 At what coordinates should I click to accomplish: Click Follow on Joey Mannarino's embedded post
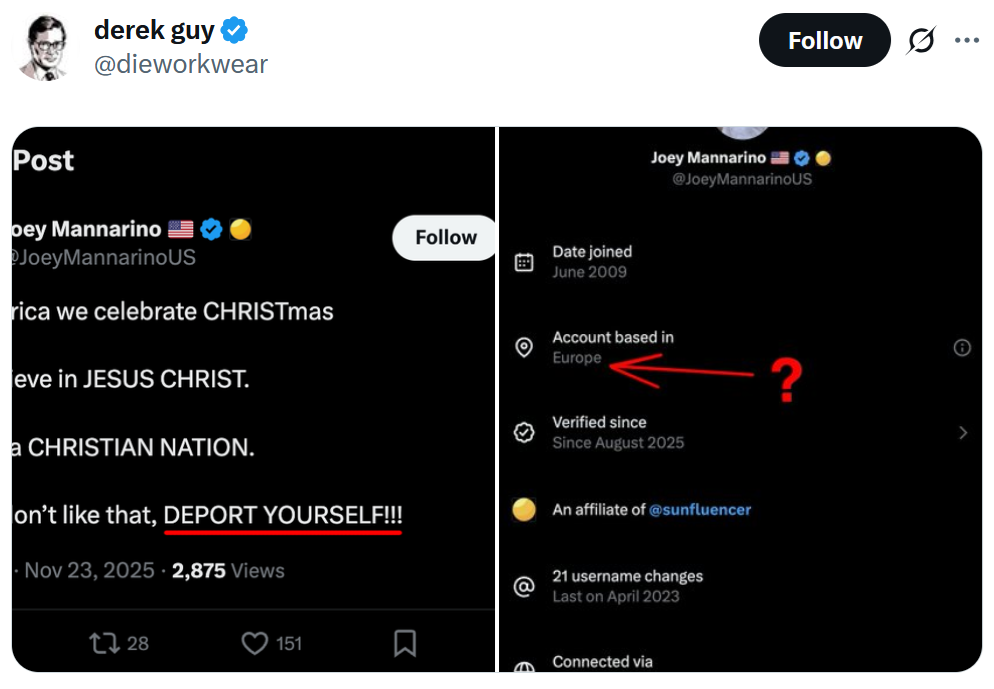444,237
